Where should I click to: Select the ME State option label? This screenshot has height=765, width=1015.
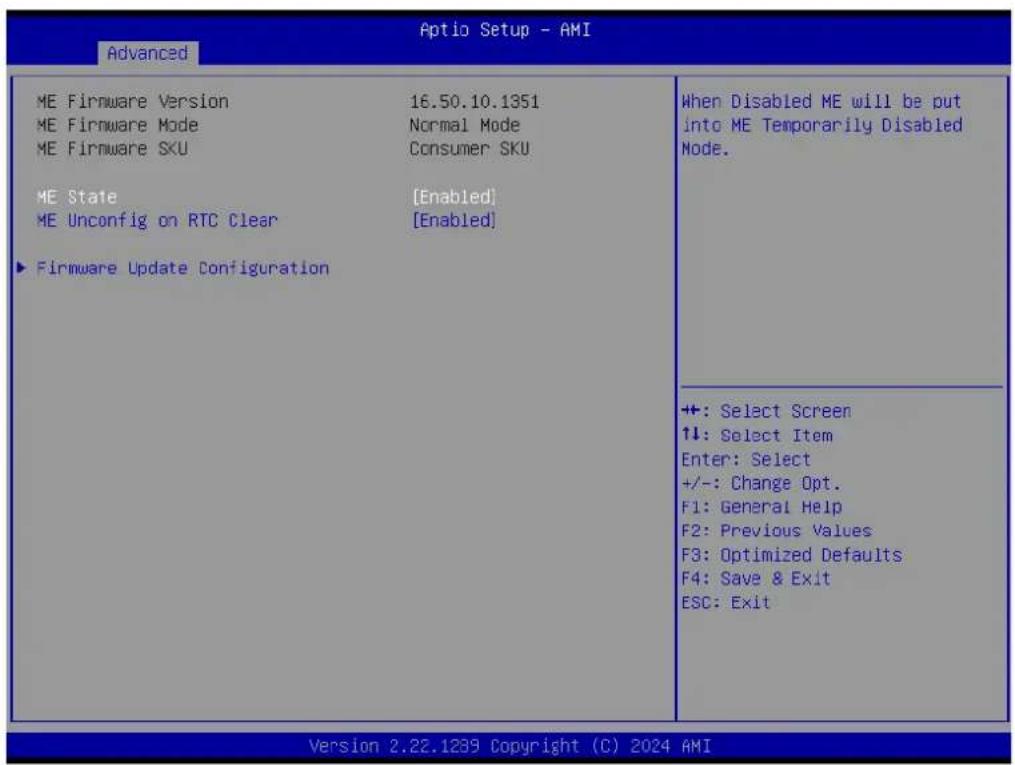(77, 197)
